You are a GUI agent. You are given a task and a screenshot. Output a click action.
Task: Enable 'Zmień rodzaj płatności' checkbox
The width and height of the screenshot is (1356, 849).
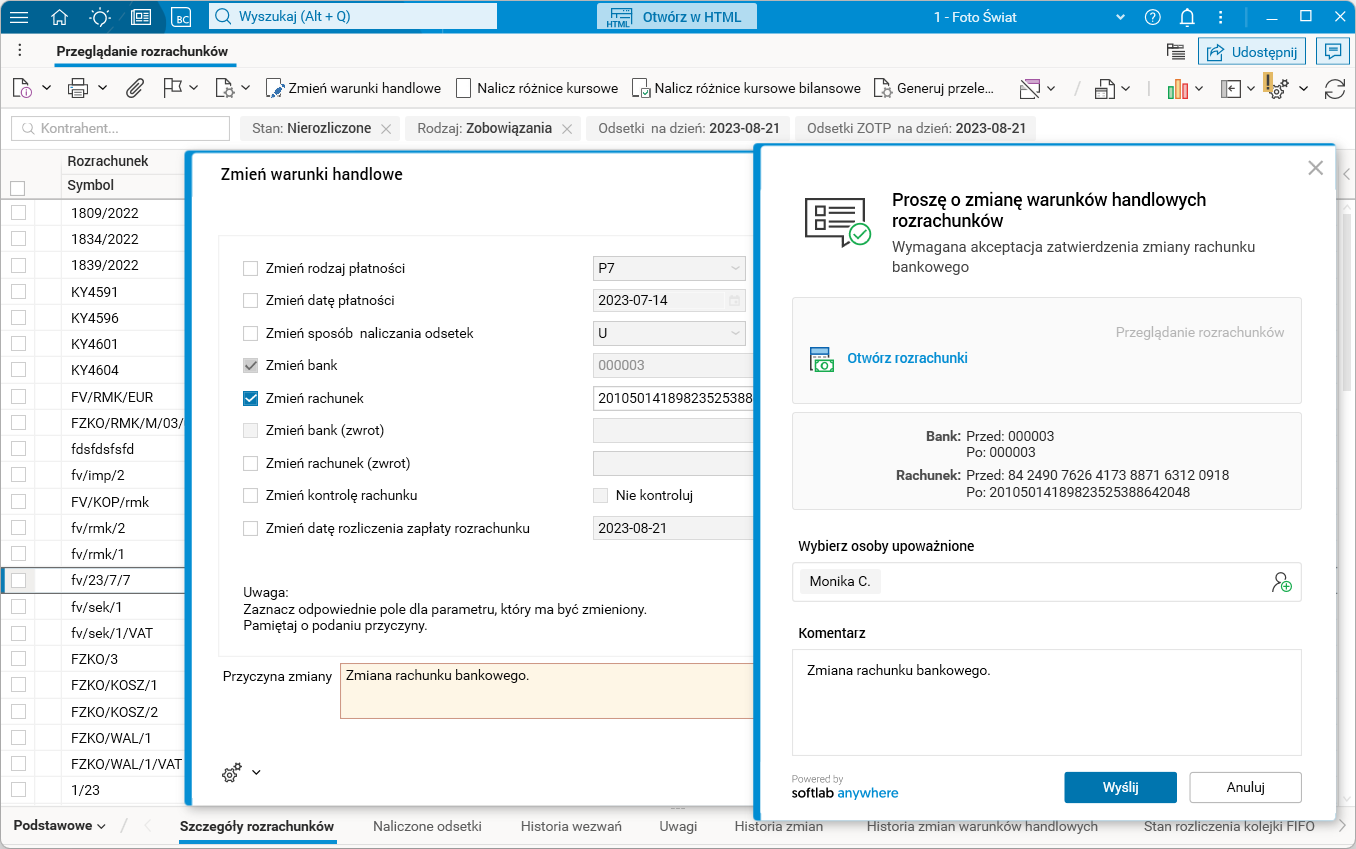pyautogui.click(x=251, y=268)
